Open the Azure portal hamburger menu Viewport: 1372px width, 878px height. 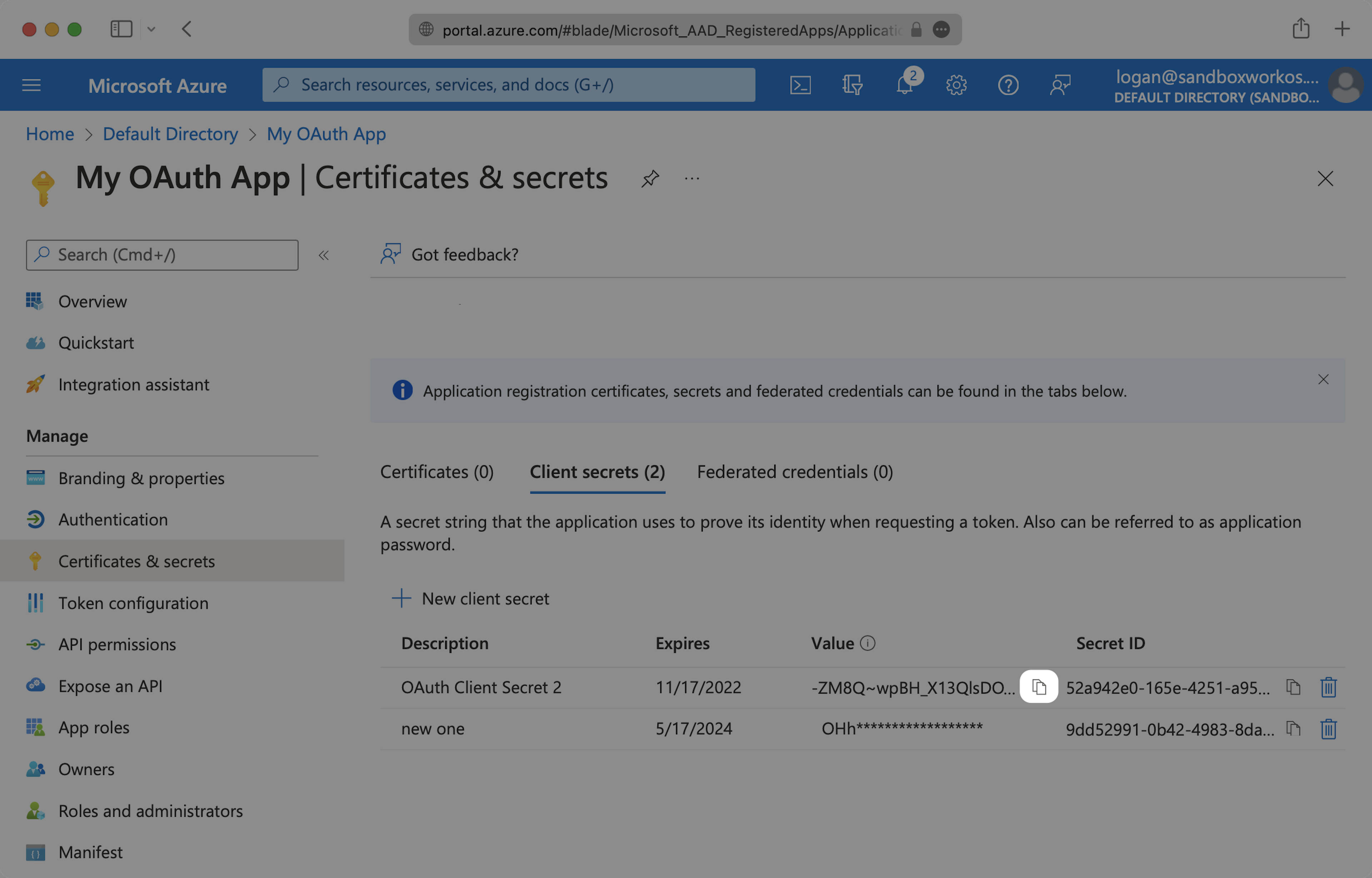[31, 85]
